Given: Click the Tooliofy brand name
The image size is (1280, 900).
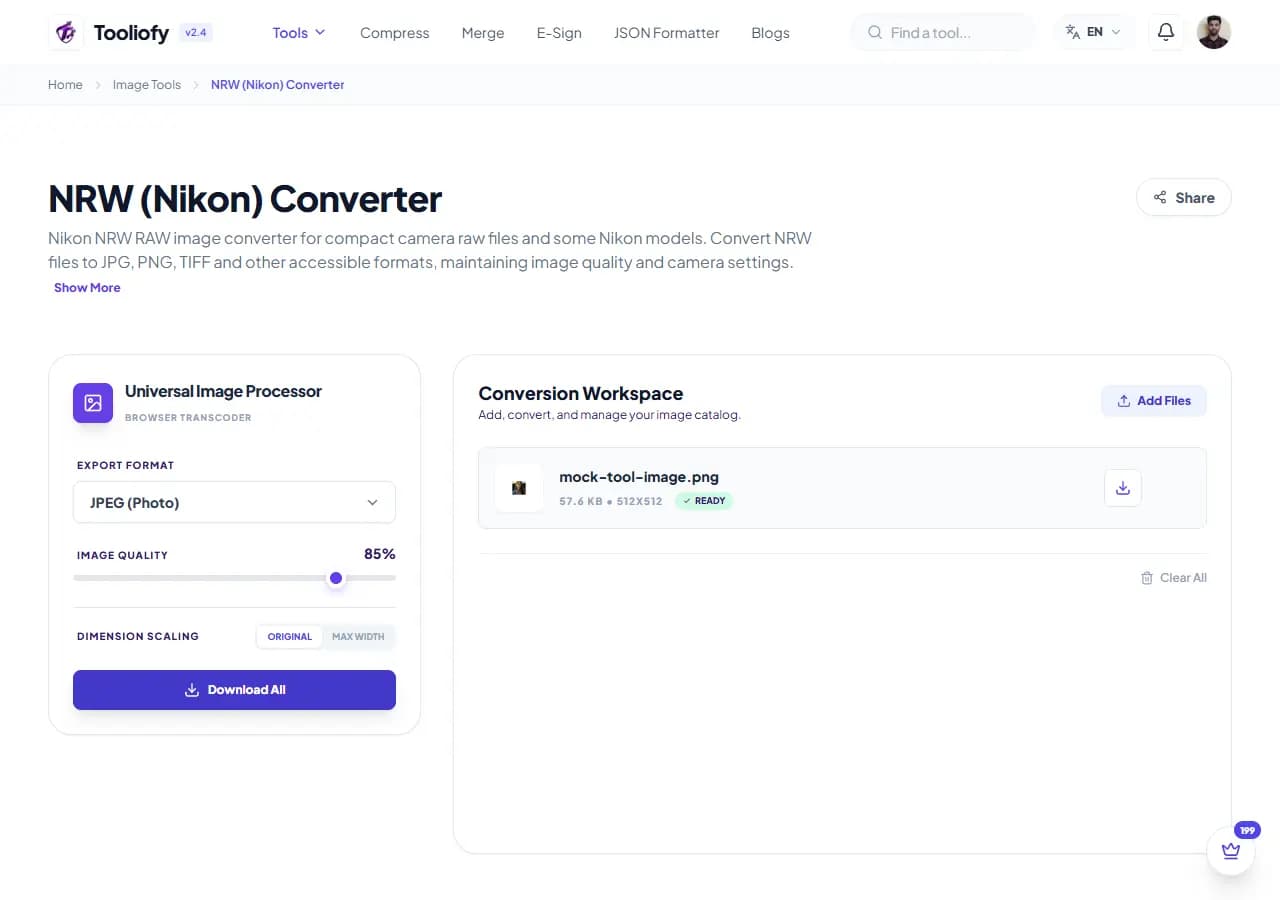Looking at the screenshot, I should pos(131,33).
